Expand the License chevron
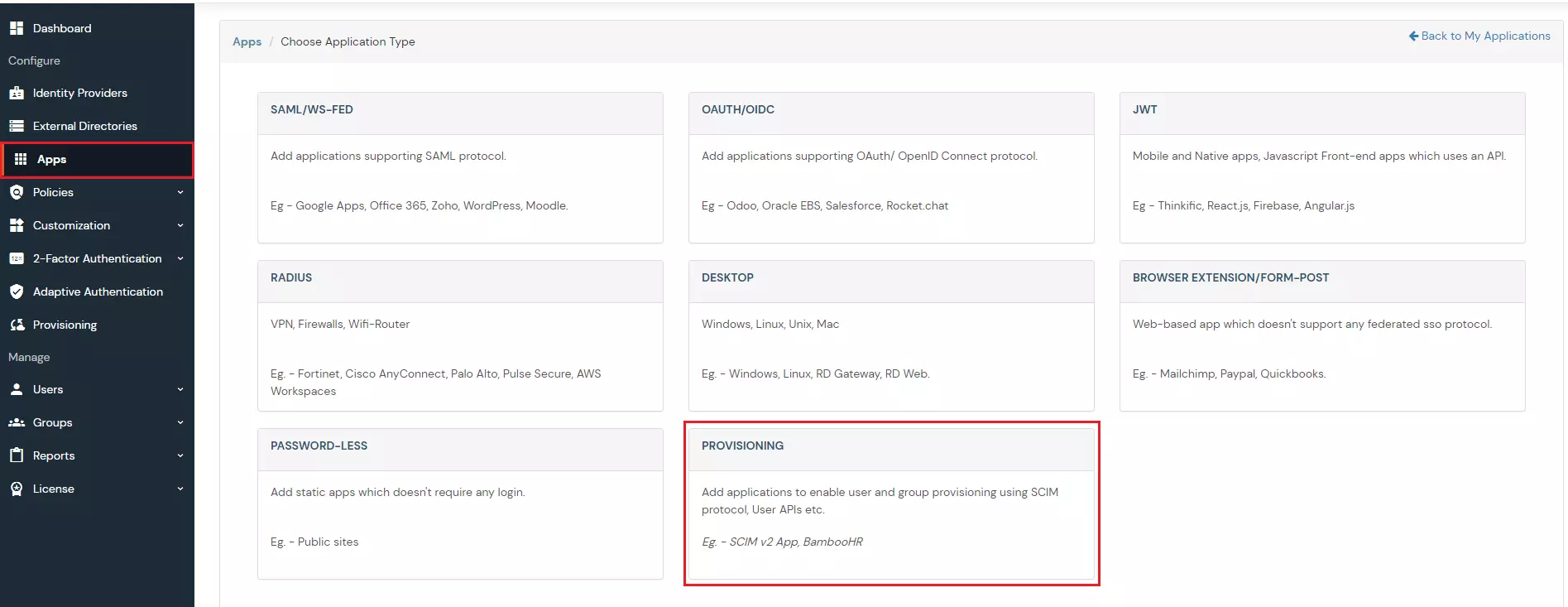This screenshot has width=1568, height=607. tap(180, 489)
